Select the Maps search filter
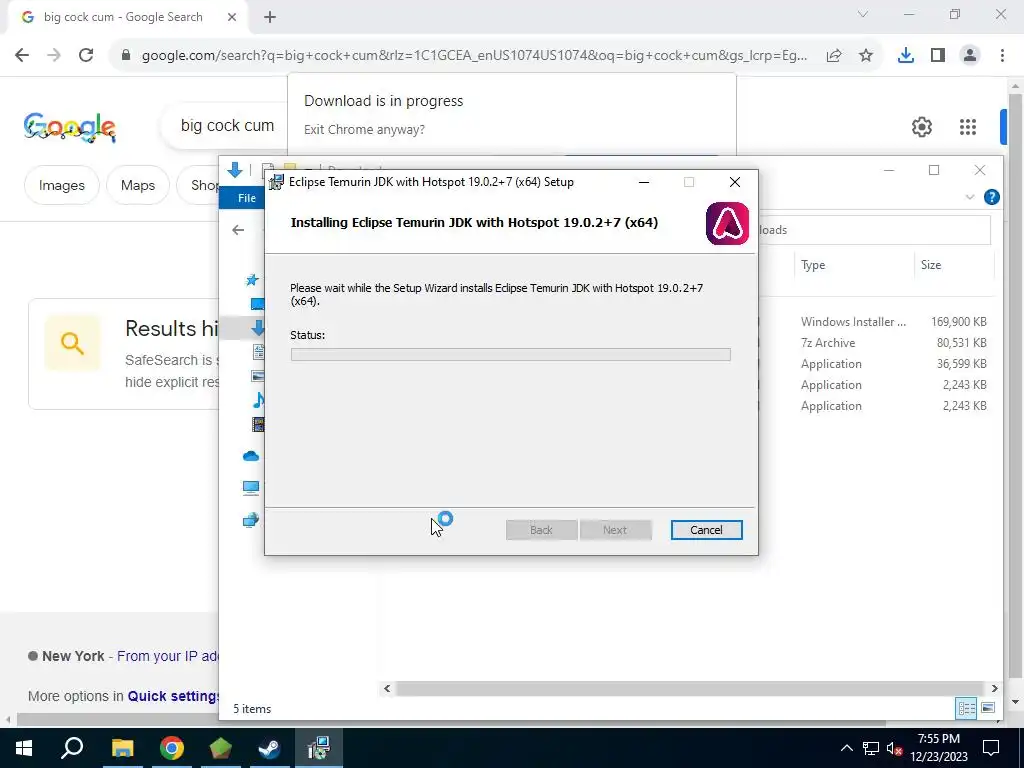 click(x=138, y=185)
